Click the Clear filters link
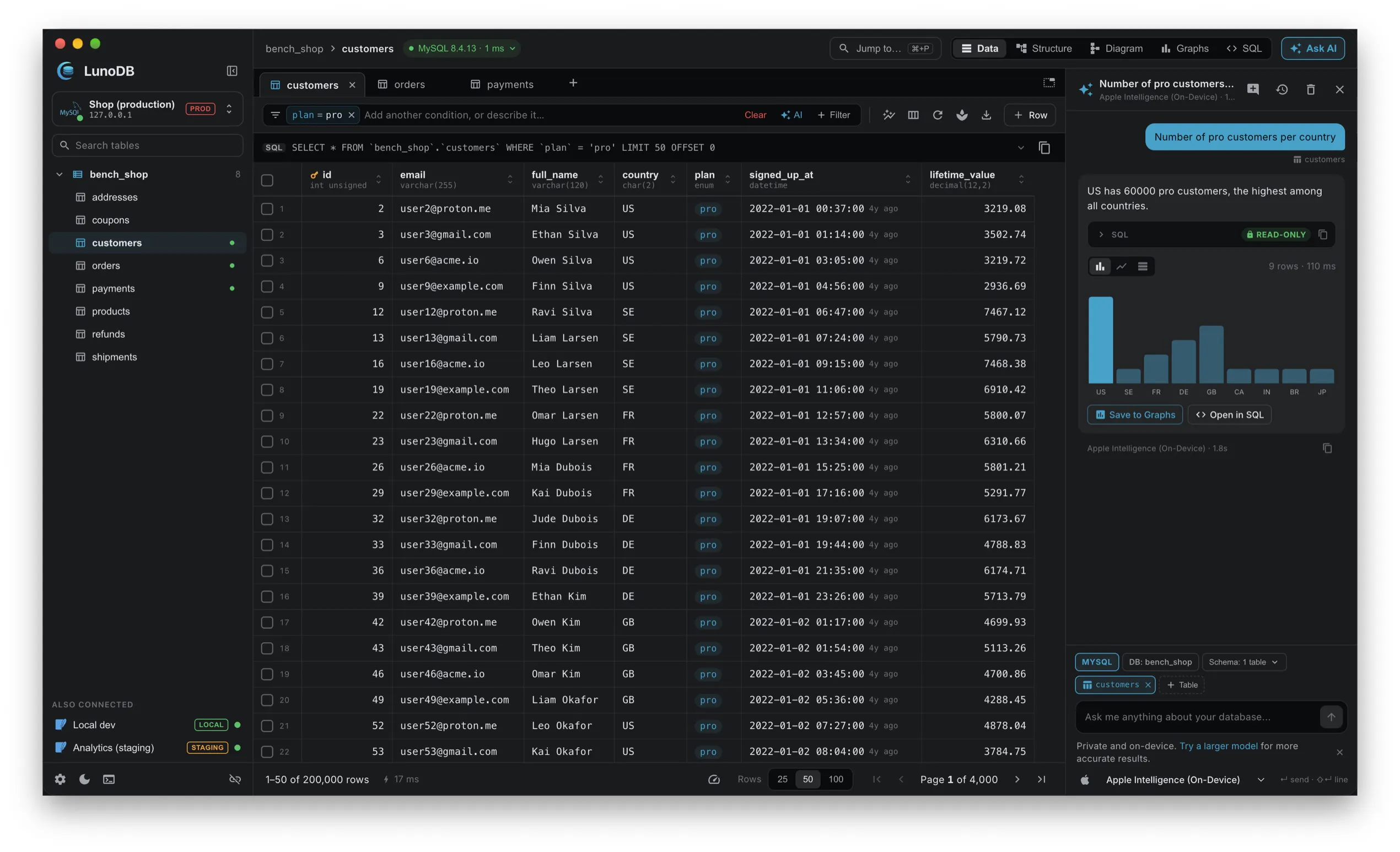The height and width of the screenshot is (852, 1400). (x=755, y=115)
